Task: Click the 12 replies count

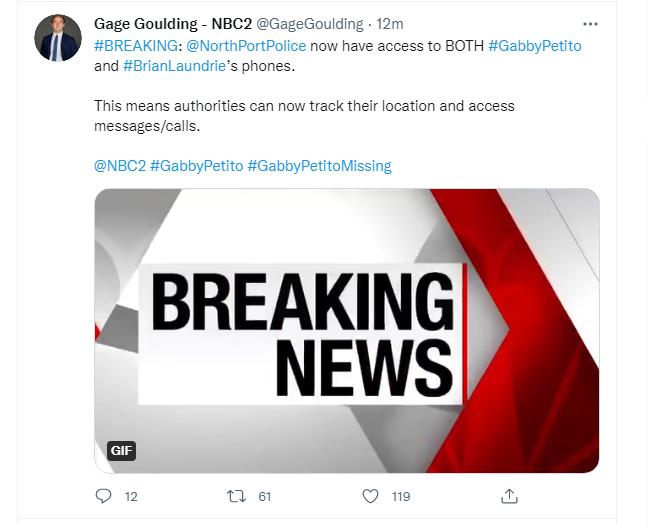Action: click(x=131, y=495)
